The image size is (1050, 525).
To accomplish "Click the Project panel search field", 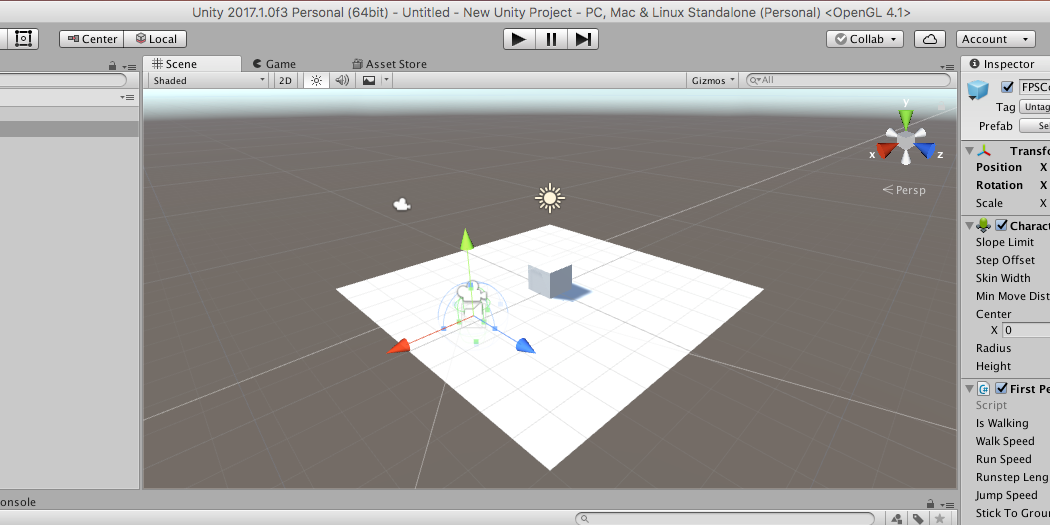I will coord(725,519).
